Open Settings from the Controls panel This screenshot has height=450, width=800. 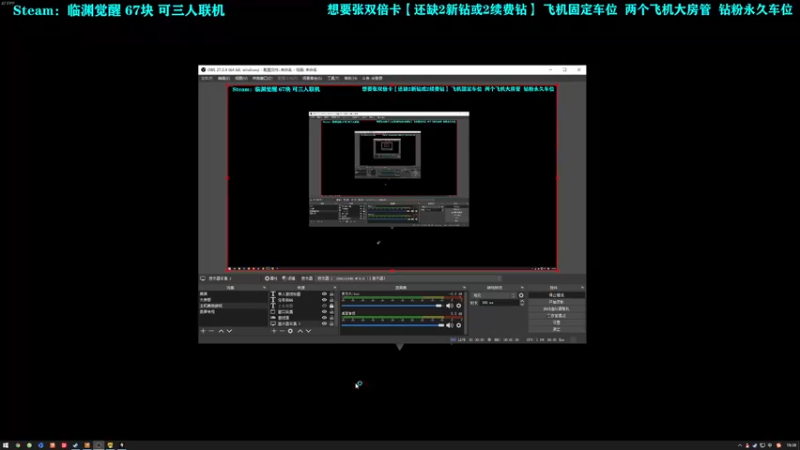pyautogui.click(x=556, y=322)
